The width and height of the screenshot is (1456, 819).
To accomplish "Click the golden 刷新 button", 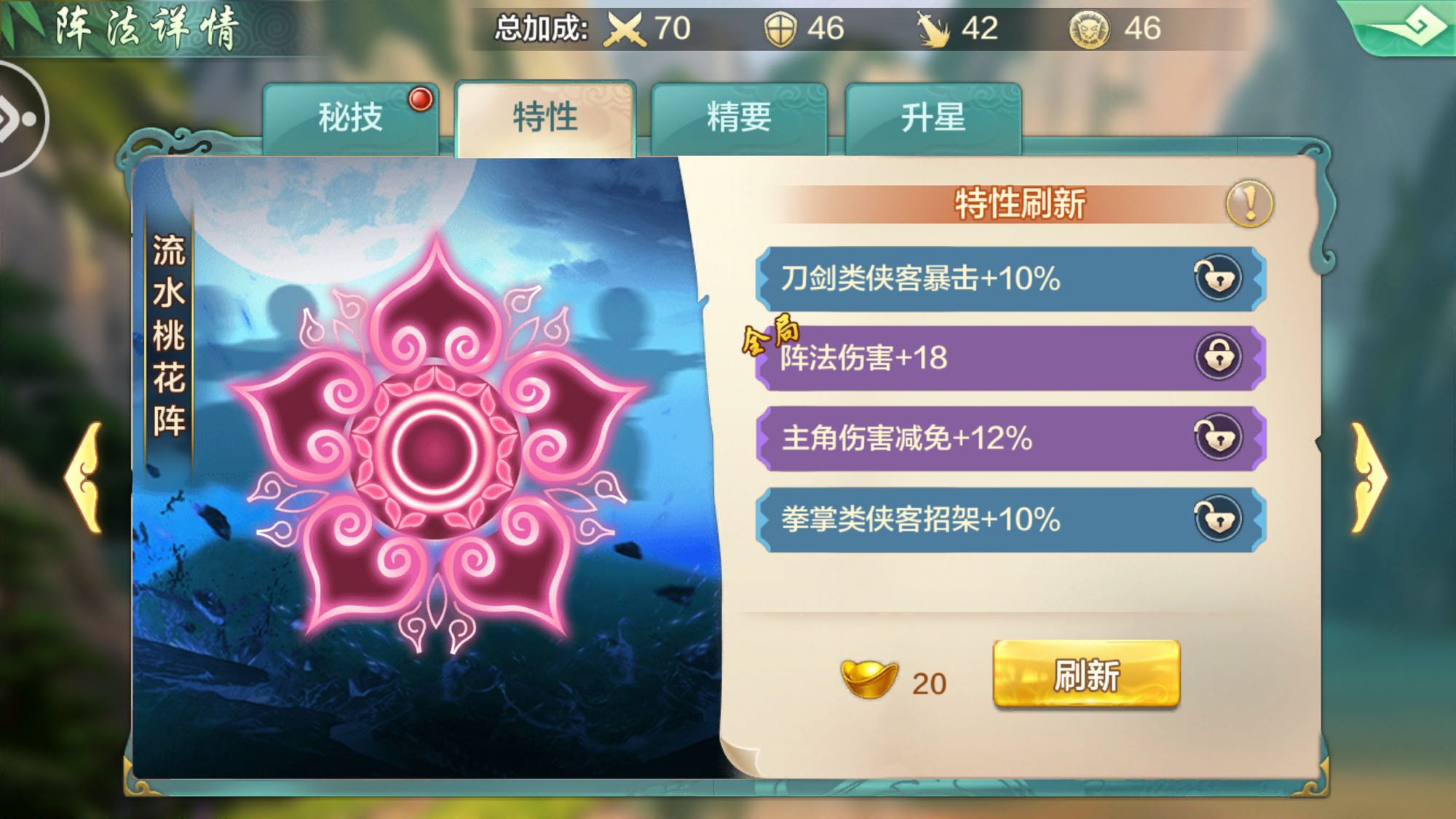I will 1086,675.
